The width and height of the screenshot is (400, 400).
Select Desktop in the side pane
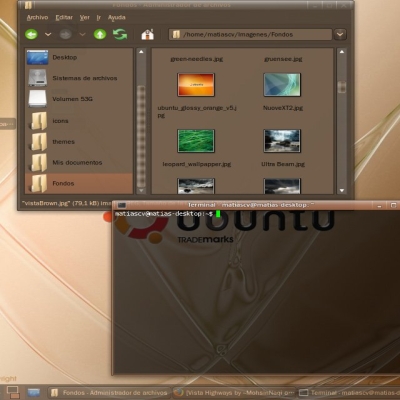(x=79, y=57)
